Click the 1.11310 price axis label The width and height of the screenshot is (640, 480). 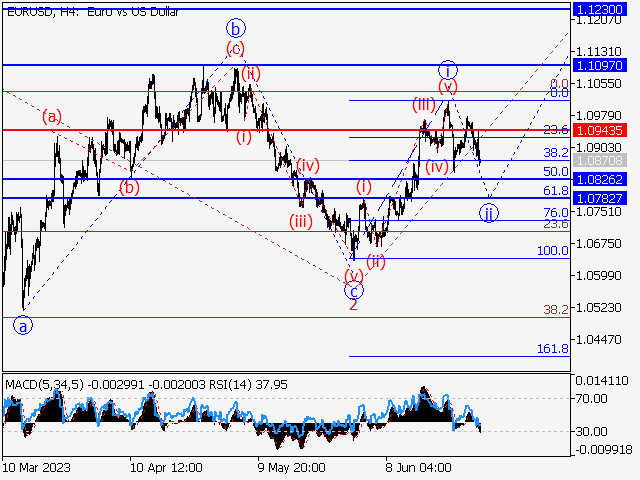click(x=598, y=51)
